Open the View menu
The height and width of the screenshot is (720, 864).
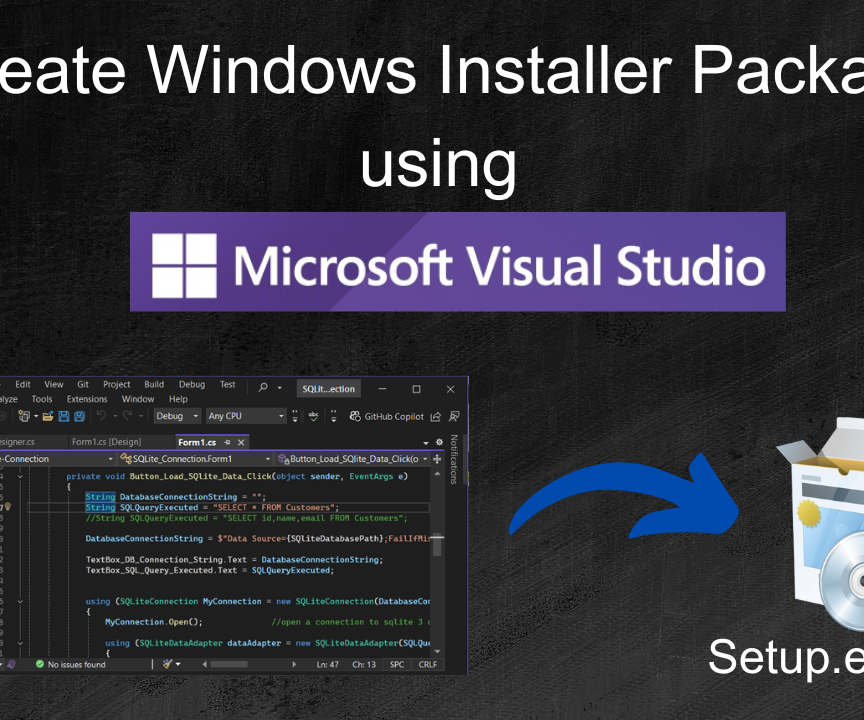[x=53, y=385]
